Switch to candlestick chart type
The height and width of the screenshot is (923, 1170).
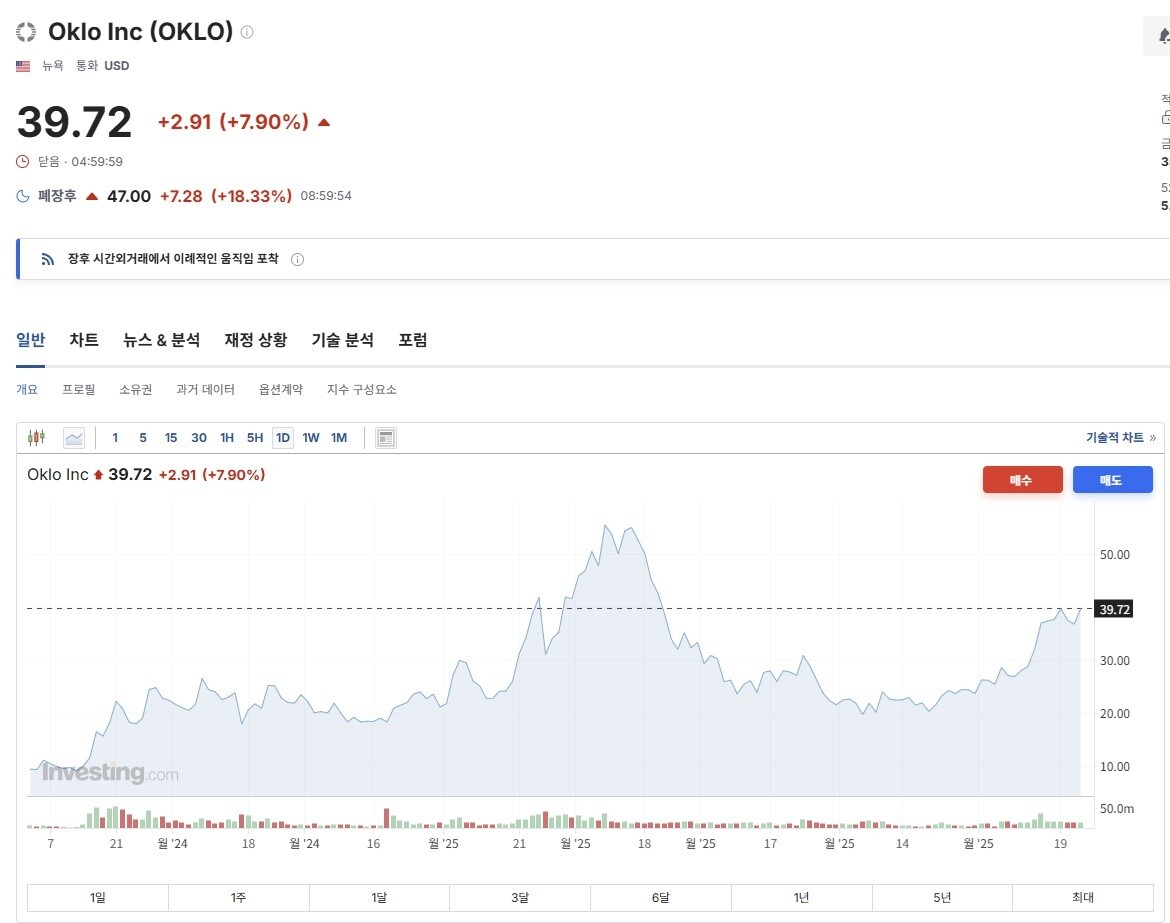coord(37,437)
